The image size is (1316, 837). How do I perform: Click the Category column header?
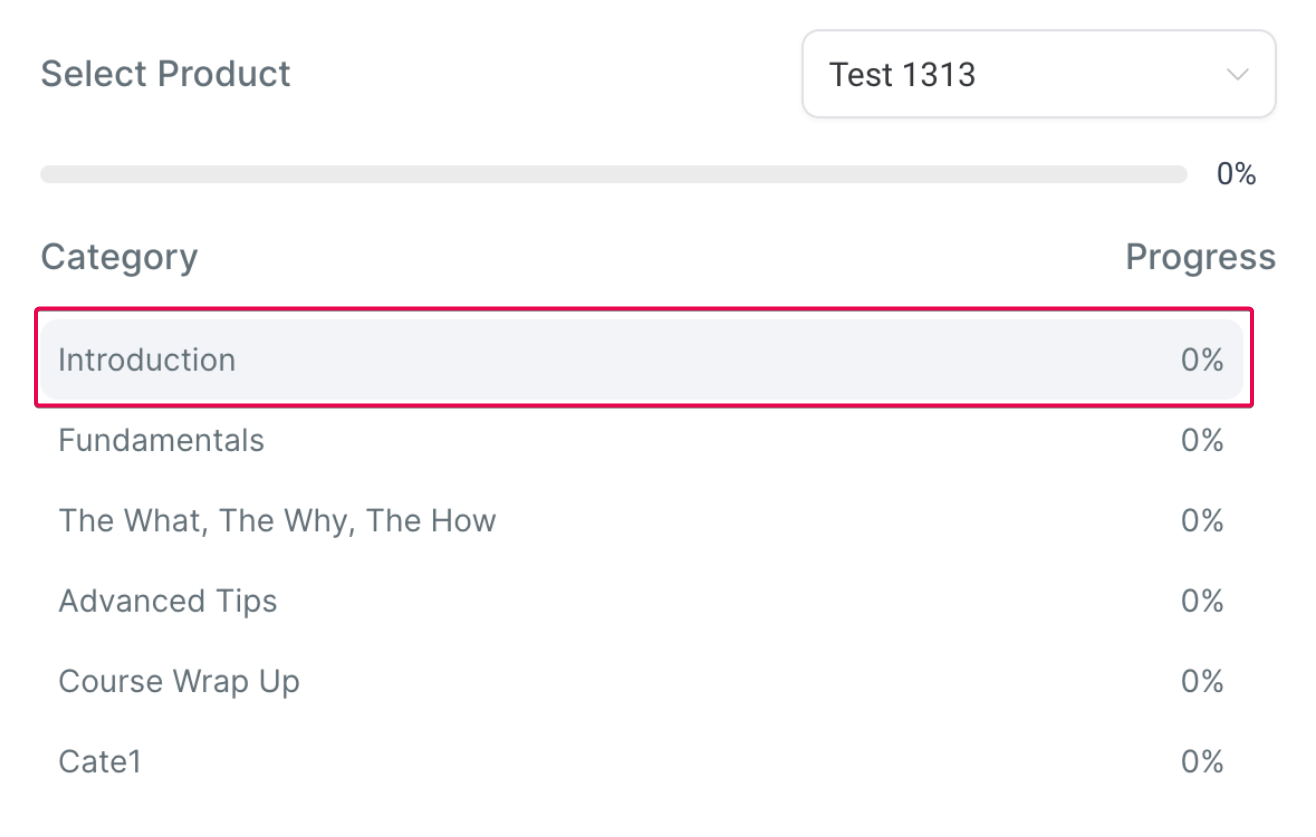tap(119, 257)
